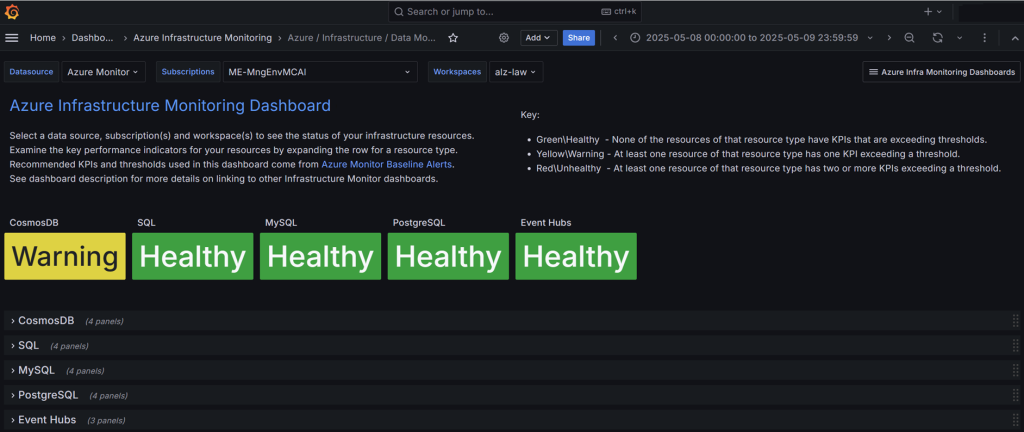Open the Subscriptions ME-MngEnvMCAI dropdown
The image size is (1024, 432).
(320, 72)
